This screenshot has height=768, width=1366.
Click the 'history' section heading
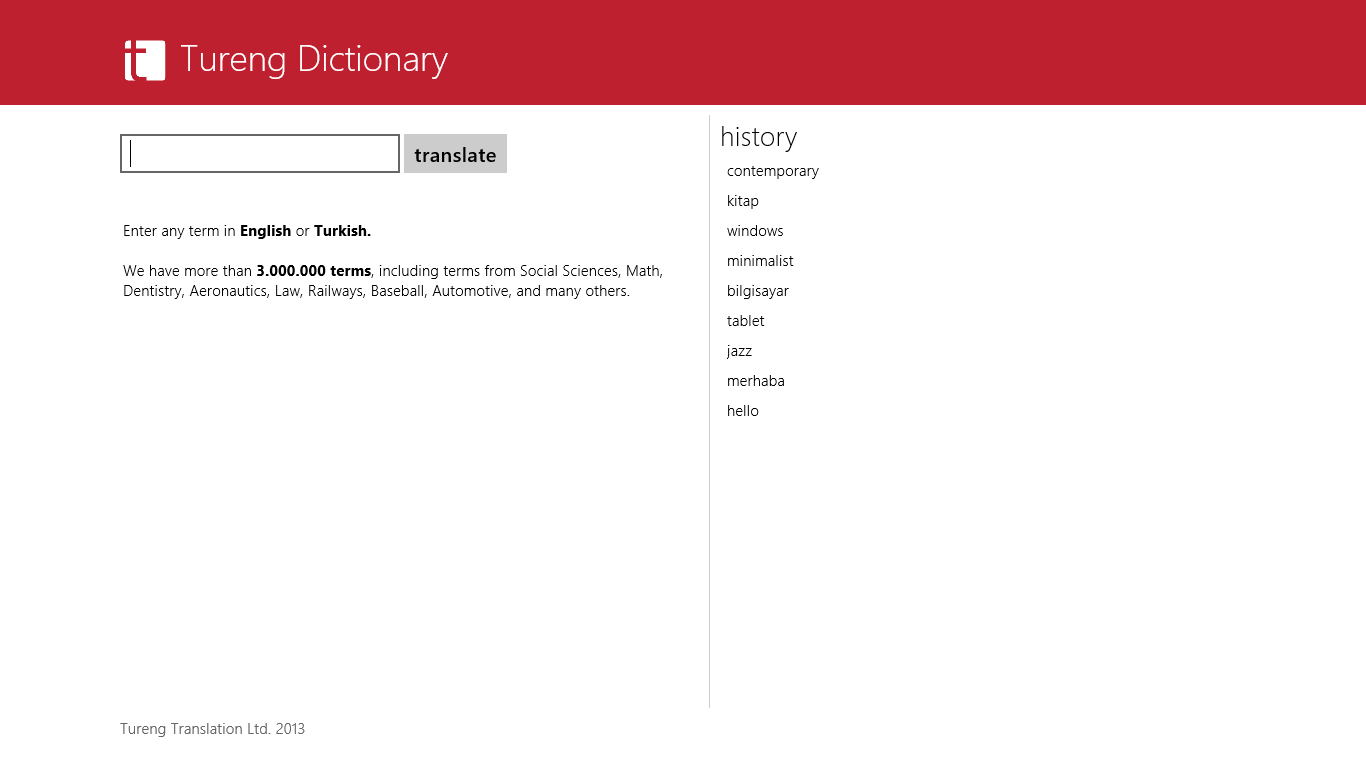(758, 137)
